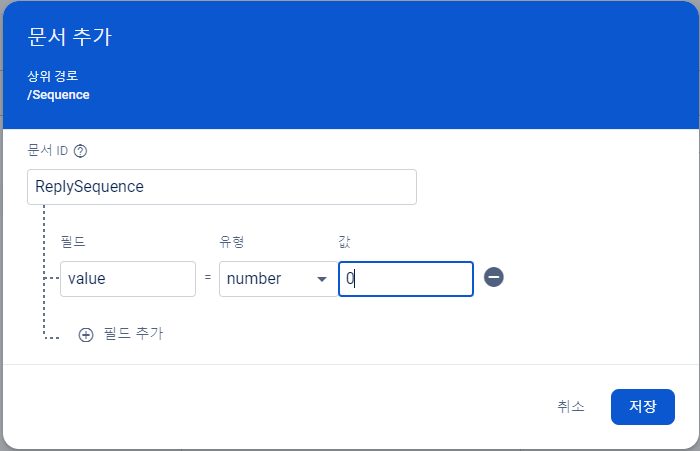Save the document with 저장 button
The image size is (700, 451).
tap(643, 407)
